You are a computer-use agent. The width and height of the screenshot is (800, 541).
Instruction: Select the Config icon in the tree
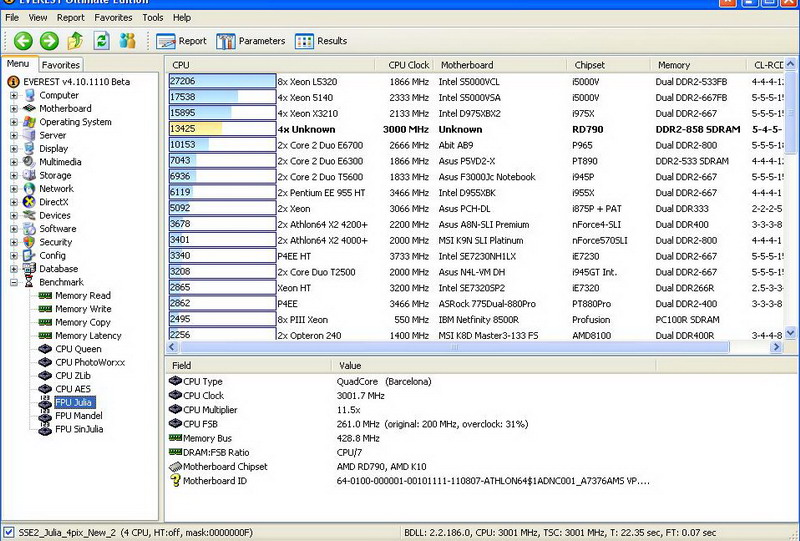pos(30,255)
